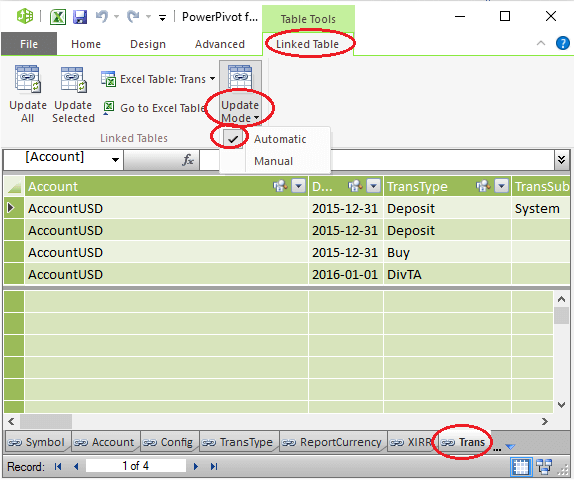This screenshot has width=574, height=480.
Task: Click the Save icon in quick access toolbar
Action: coord(80,17)
